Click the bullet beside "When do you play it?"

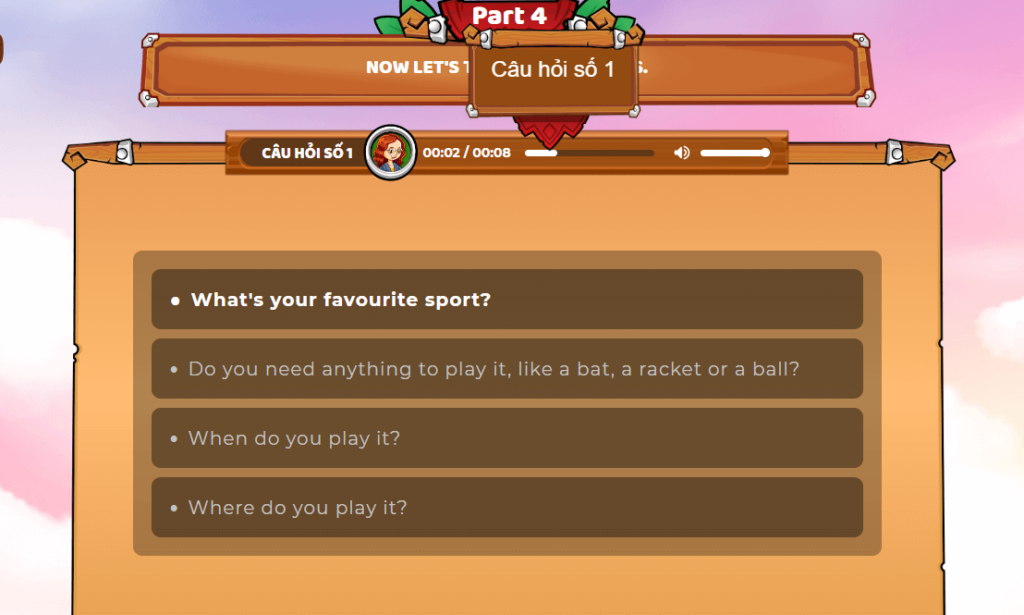pyautogui.click(x=174, y=439)
